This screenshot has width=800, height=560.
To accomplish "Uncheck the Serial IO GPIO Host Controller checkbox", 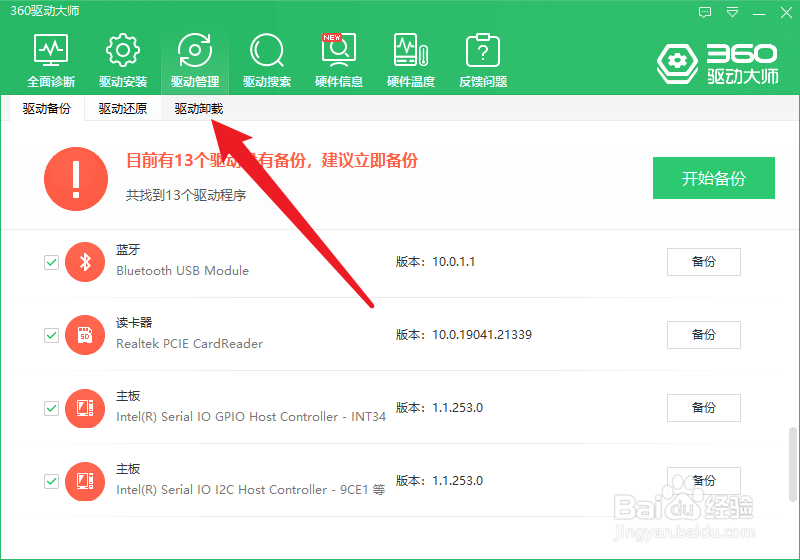I will click(x=52, y=408).
